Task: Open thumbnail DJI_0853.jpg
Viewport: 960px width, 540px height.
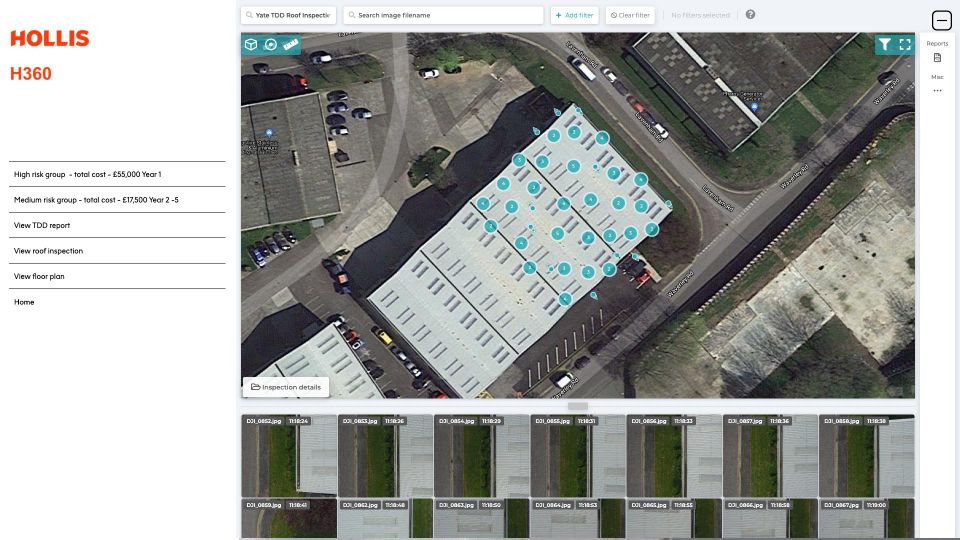Action: [x=385, y=456]
